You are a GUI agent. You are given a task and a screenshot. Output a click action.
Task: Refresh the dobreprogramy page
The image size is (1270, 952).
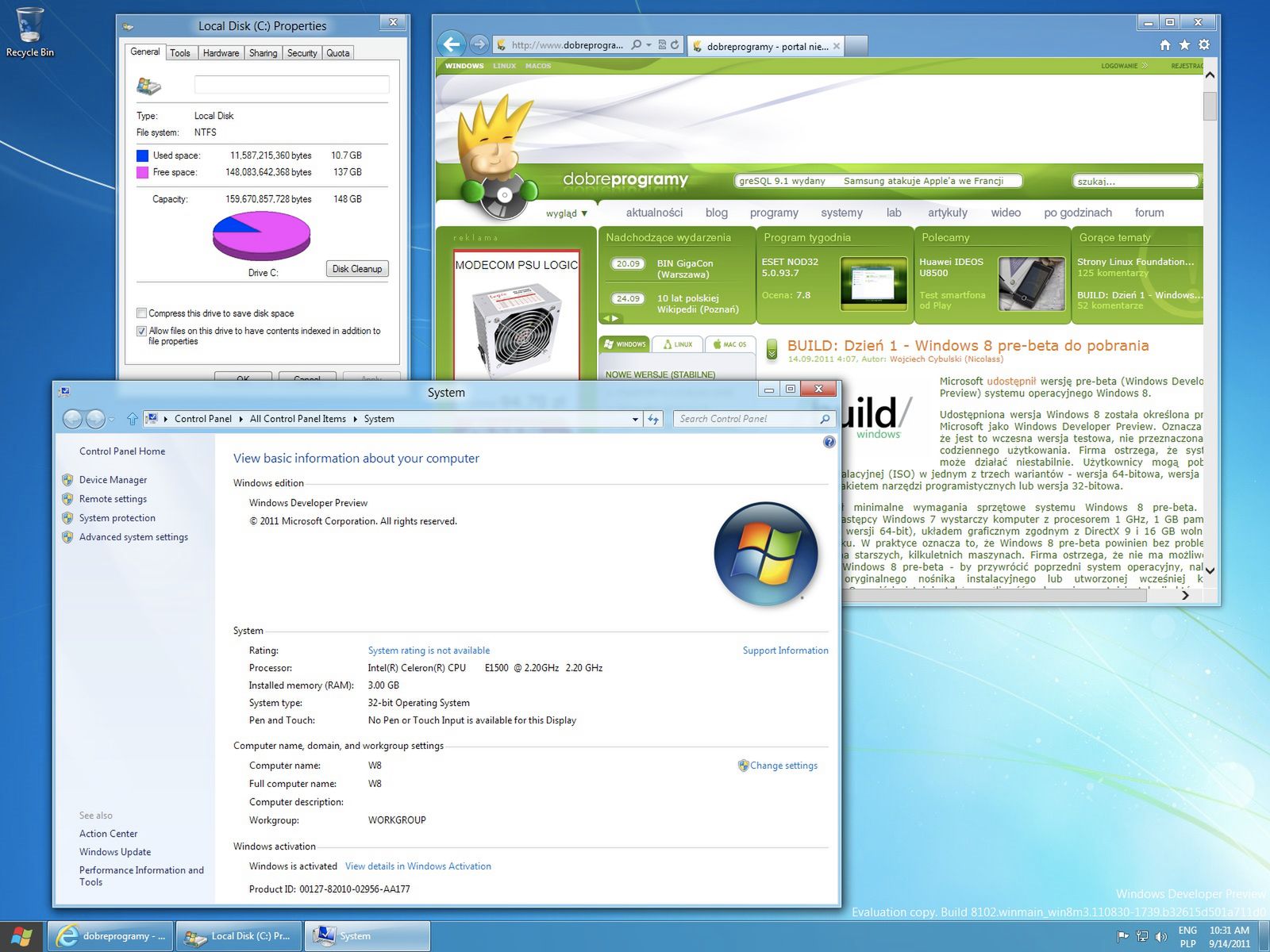(x=675, y=45)
